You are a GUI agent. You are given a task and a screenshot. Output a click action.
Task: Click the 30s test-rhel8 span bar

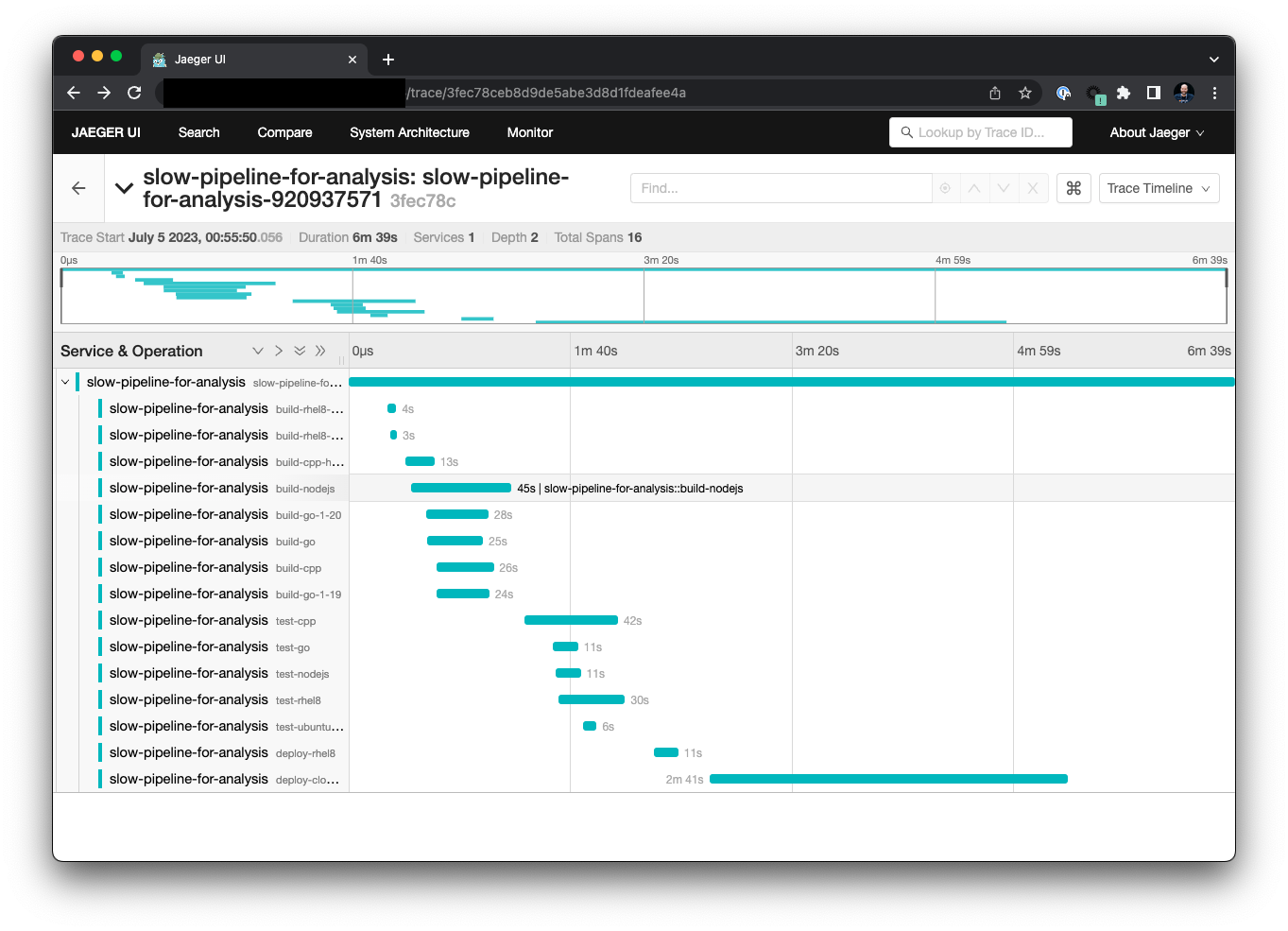tap(592, 699)
